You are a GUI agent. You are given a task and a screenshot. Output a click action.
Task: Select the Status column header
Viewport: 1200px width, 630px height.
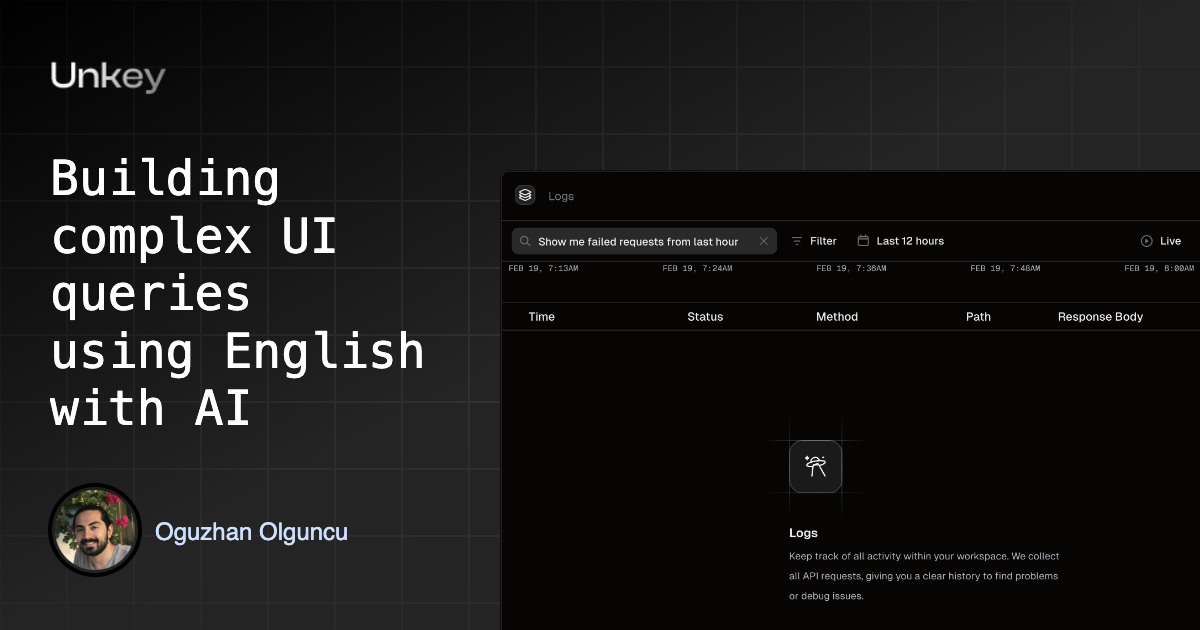coord(705,317)
